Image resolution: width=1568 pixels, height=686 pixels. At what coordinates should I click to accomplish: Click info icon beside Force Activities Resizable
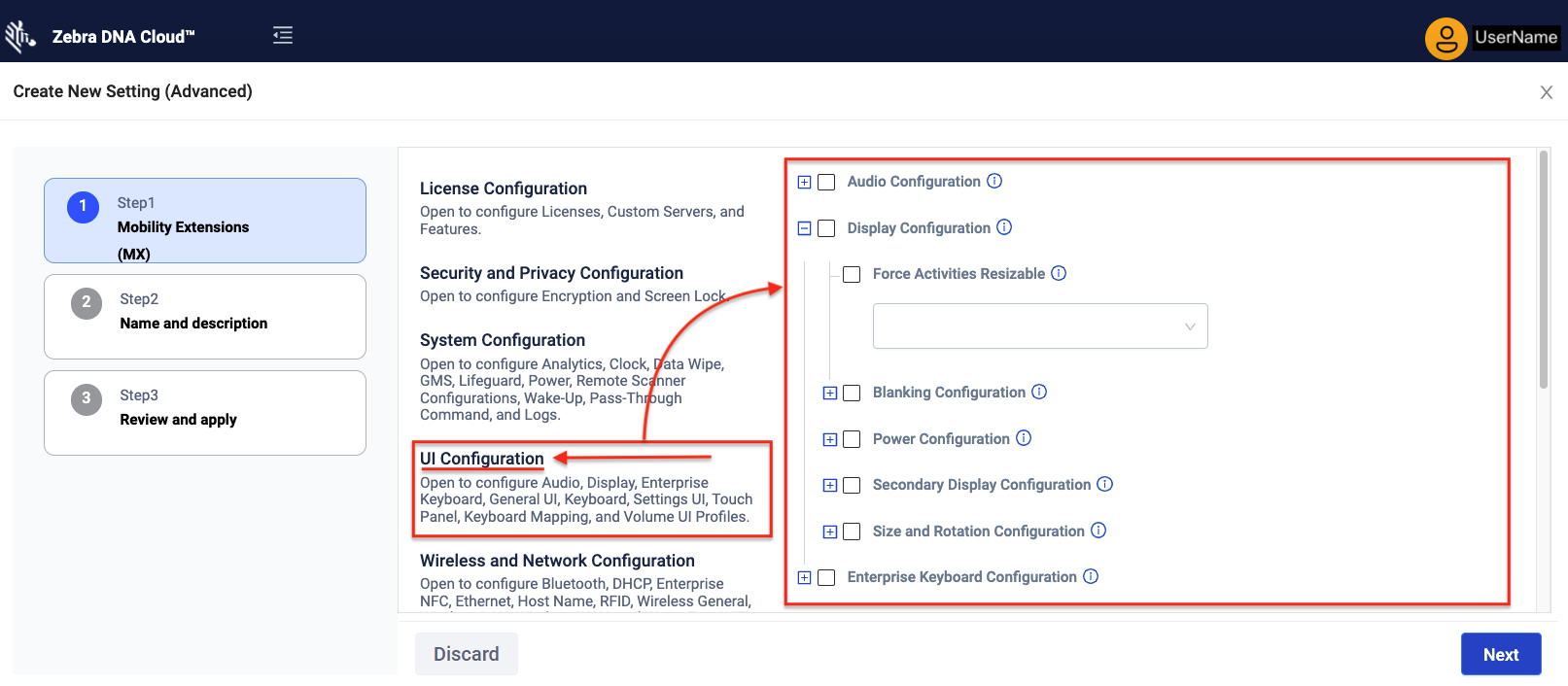coord(1059,274)
